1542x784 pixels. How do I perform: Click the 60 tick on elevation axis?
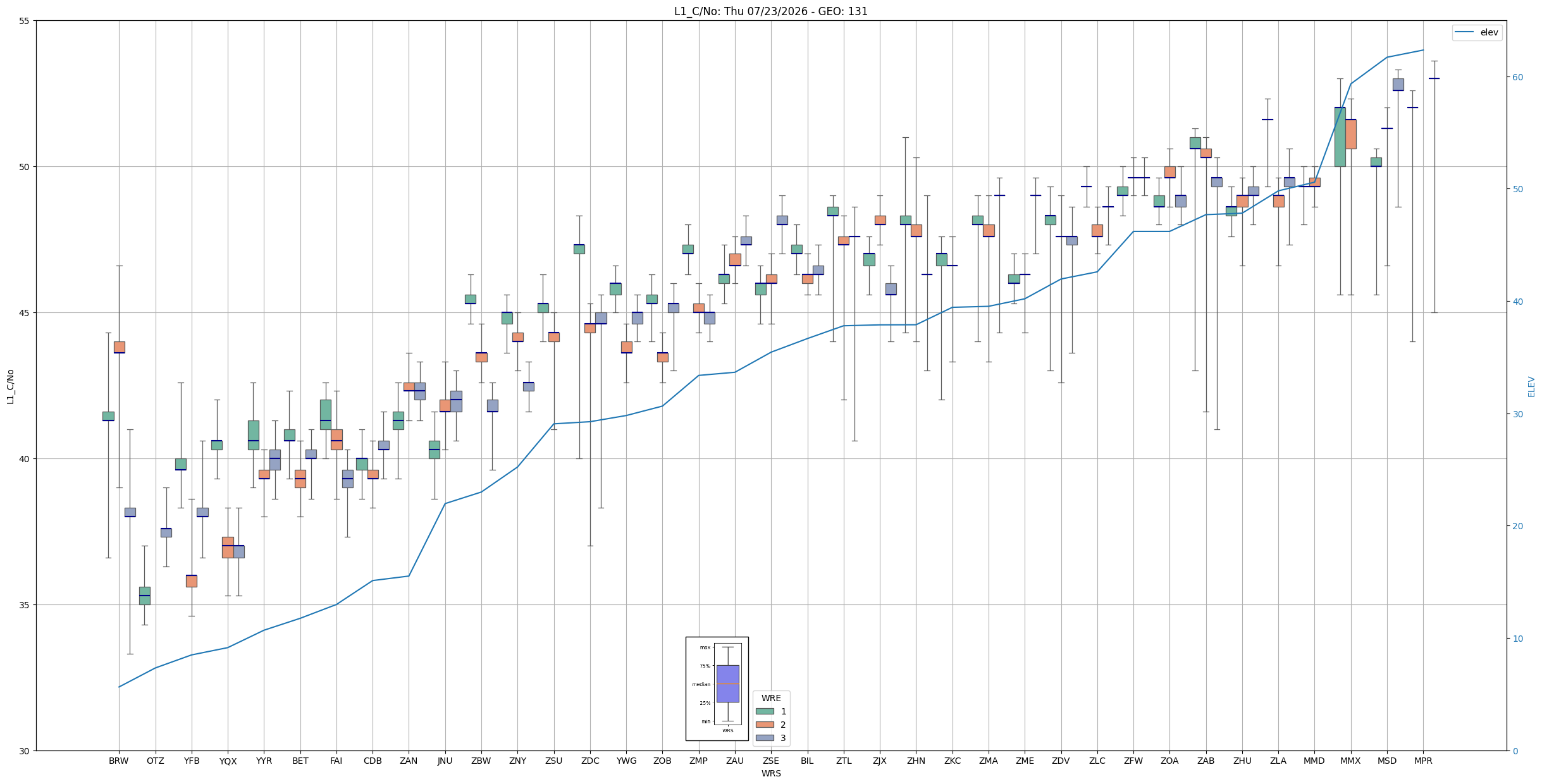click(1517, 77)
